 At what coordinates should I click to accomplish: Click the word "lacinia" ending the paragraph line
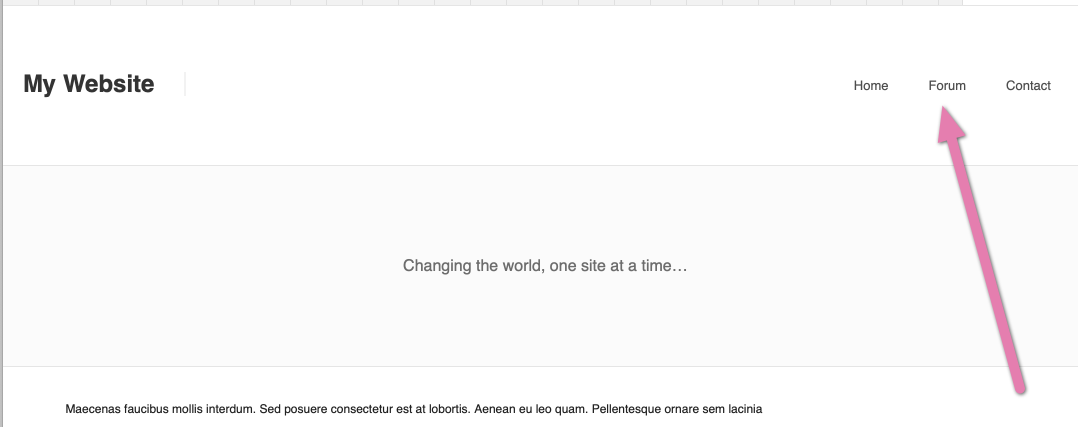pos(742,409)
